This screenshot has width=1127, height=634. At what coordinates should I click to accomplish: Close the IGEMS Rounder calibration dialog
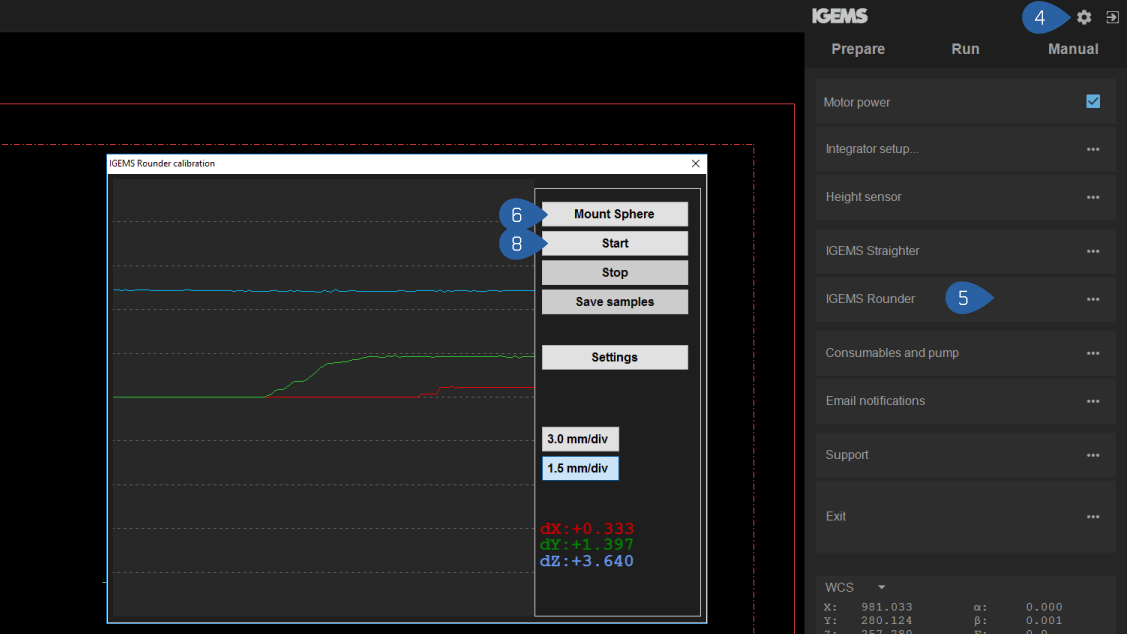point(695,164)
